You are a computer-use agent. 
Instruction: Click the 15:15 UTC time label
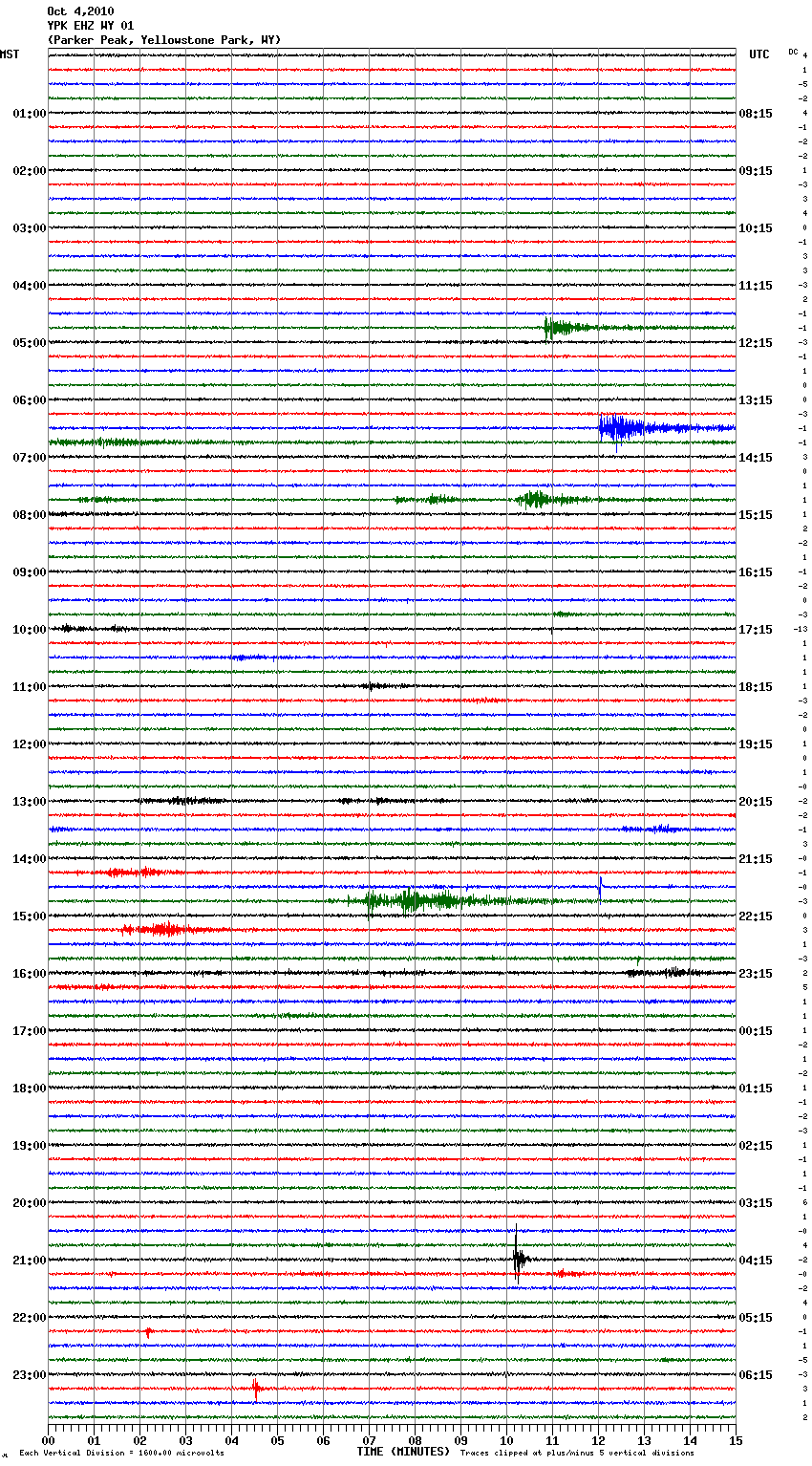[756, 515]
